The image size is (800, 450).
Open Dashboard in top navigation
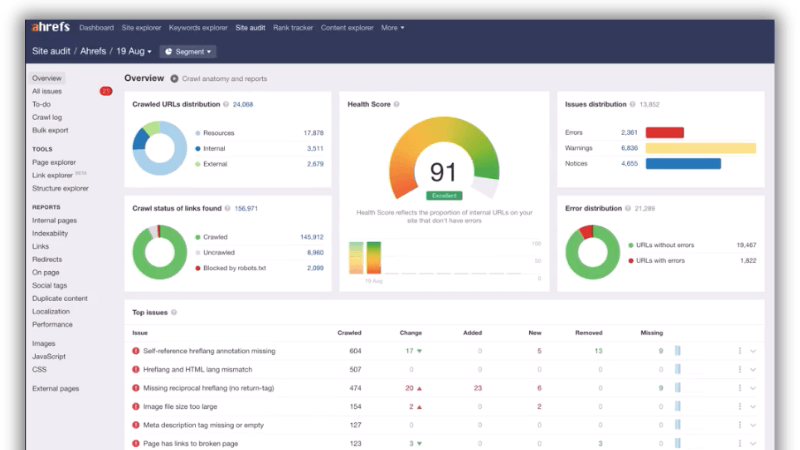96,28
